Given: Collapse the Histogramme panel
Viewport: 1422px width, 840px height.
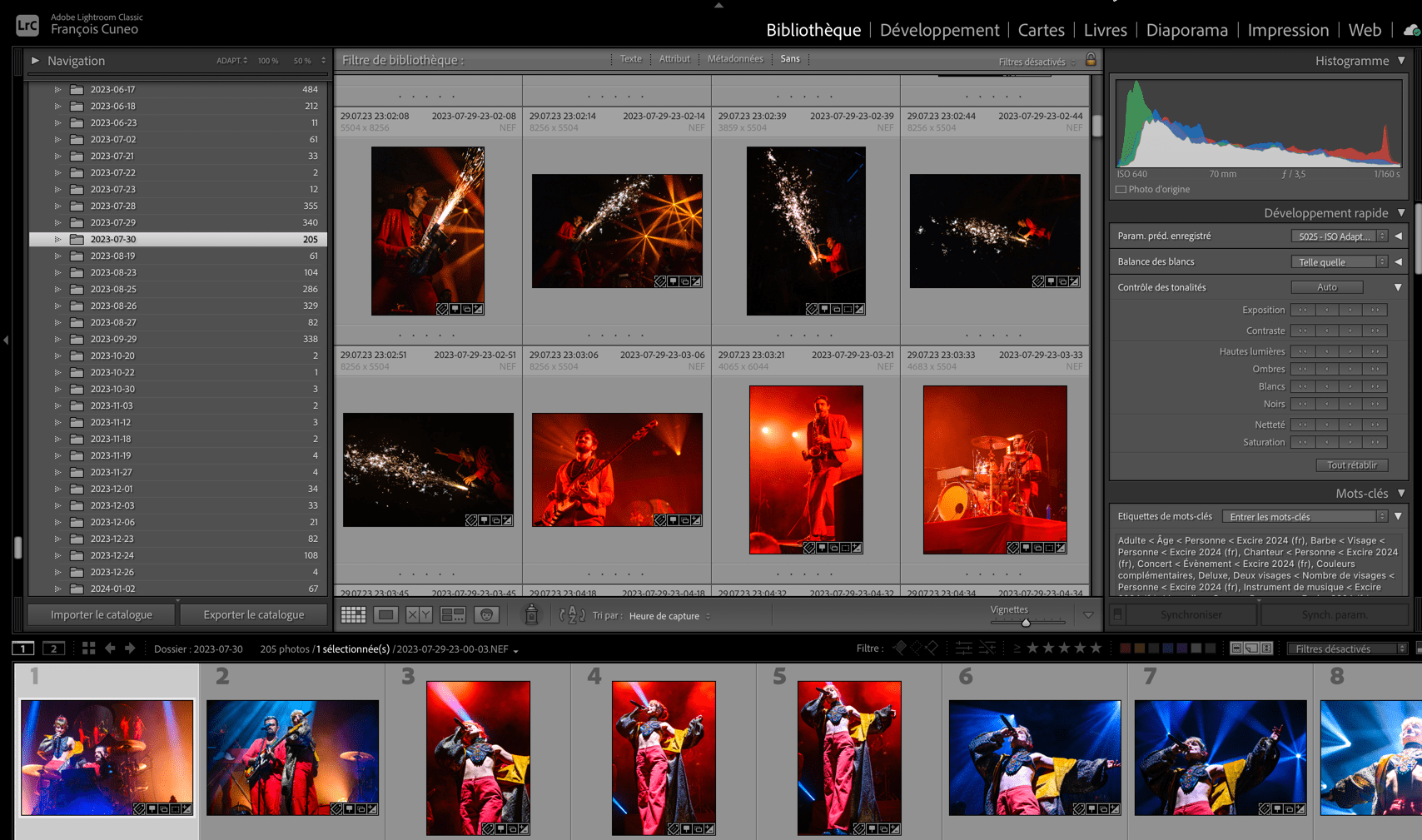Looking at the screenshot, I should coord(1401,61).
